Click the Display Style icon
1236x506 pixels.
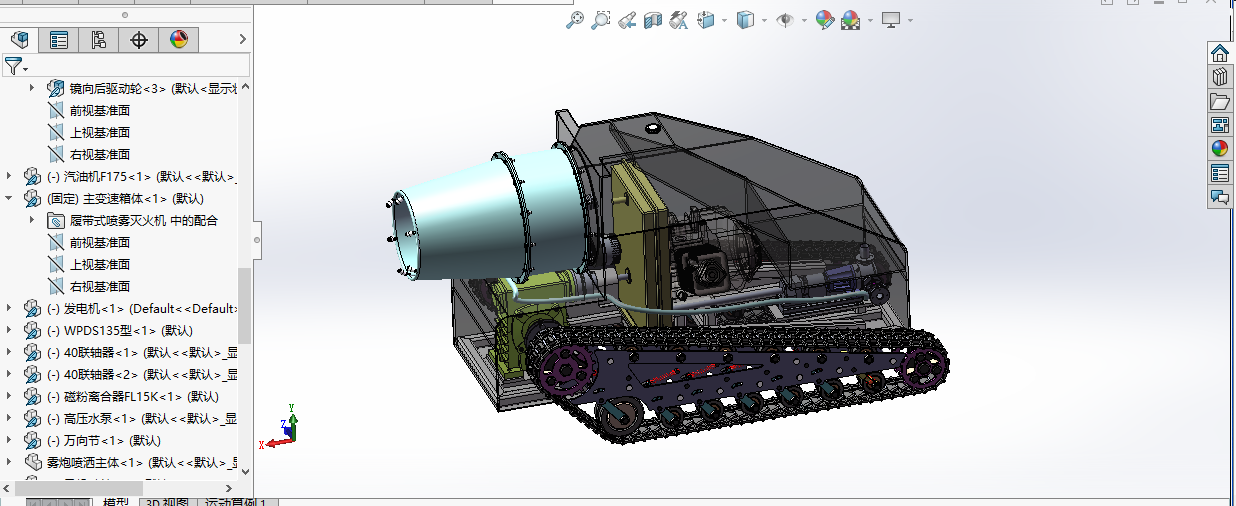pos(746,19)
